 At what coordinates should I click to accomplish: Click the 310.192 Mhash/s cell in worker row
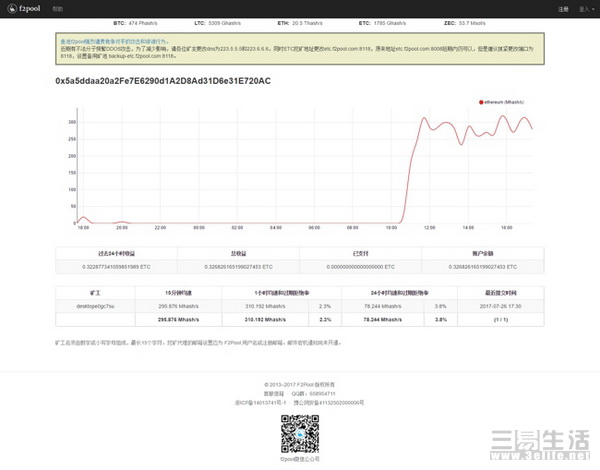pos(265,306)
